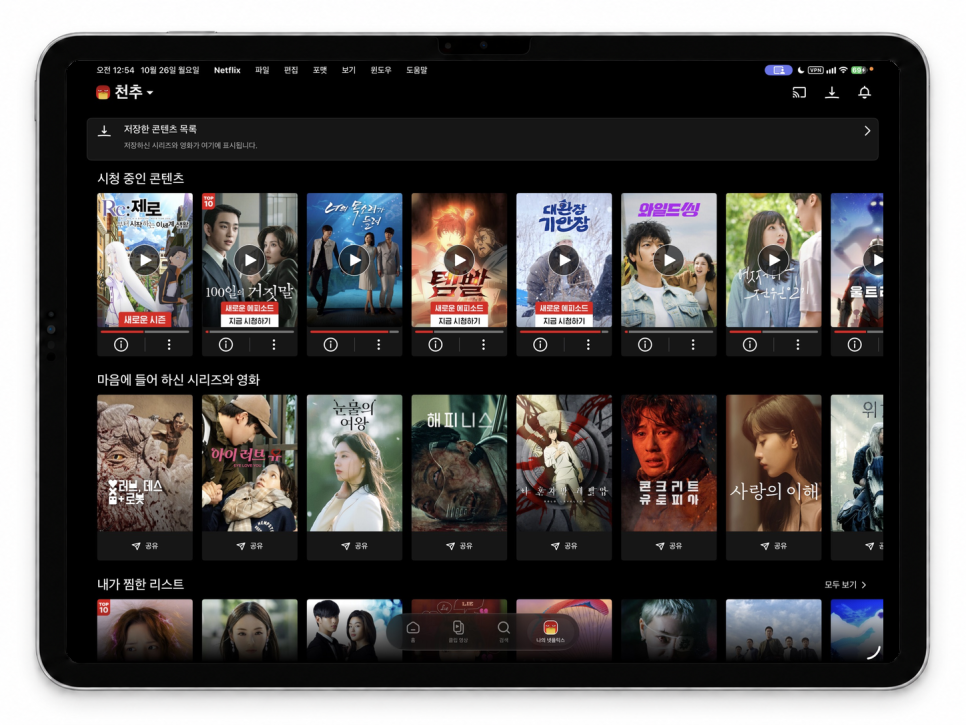Open the three-dot menu under 100일의 거짓말
Screen dimensions: 966x725
(274, 345)
